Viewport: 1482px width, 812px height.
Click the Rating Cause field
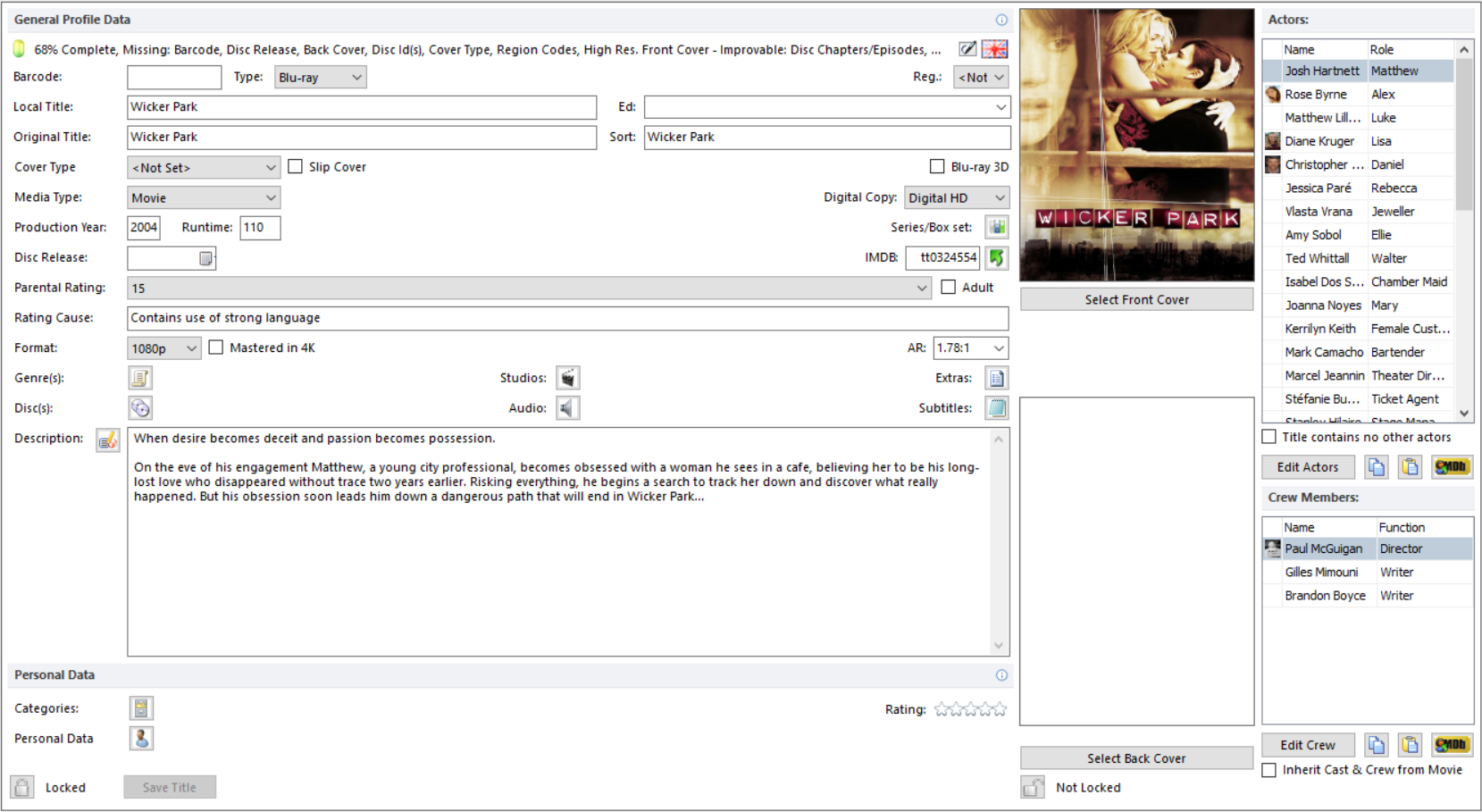pyautogui.click(x=568, y=318)
